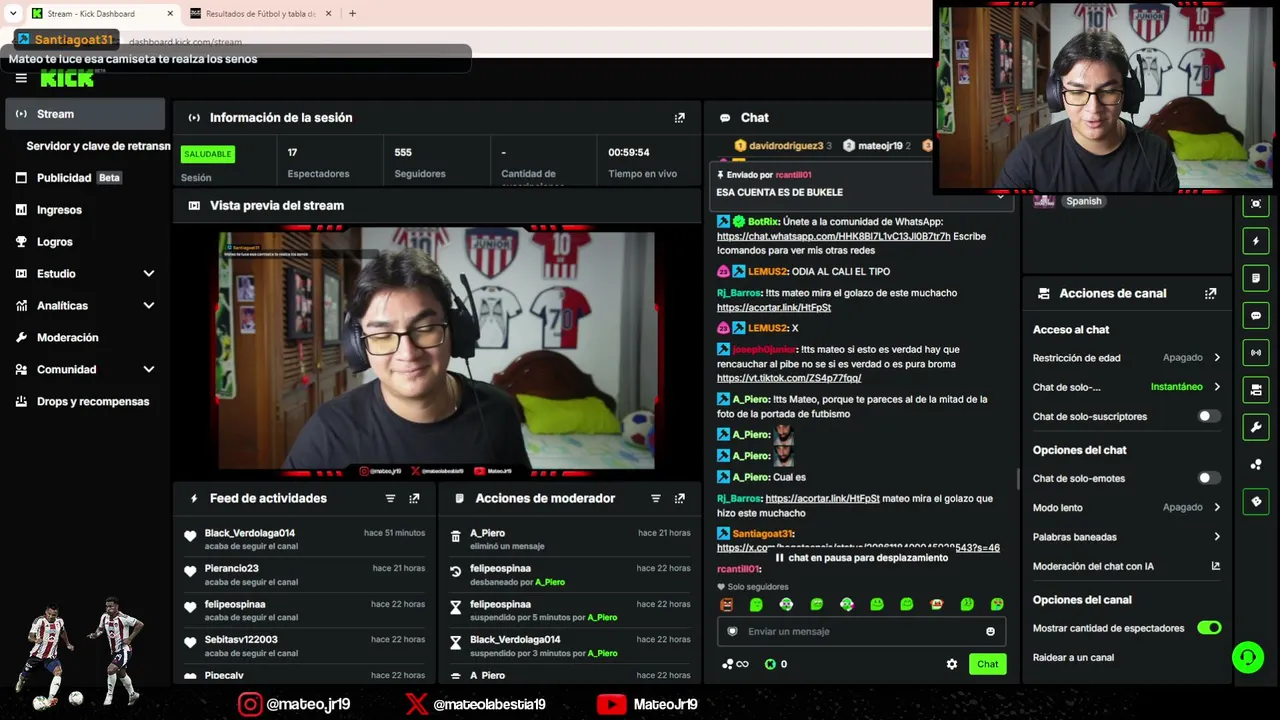The image size is (1280, 720).
Task: Open Publicidad Beta in the sidebar
Action: 86,178
